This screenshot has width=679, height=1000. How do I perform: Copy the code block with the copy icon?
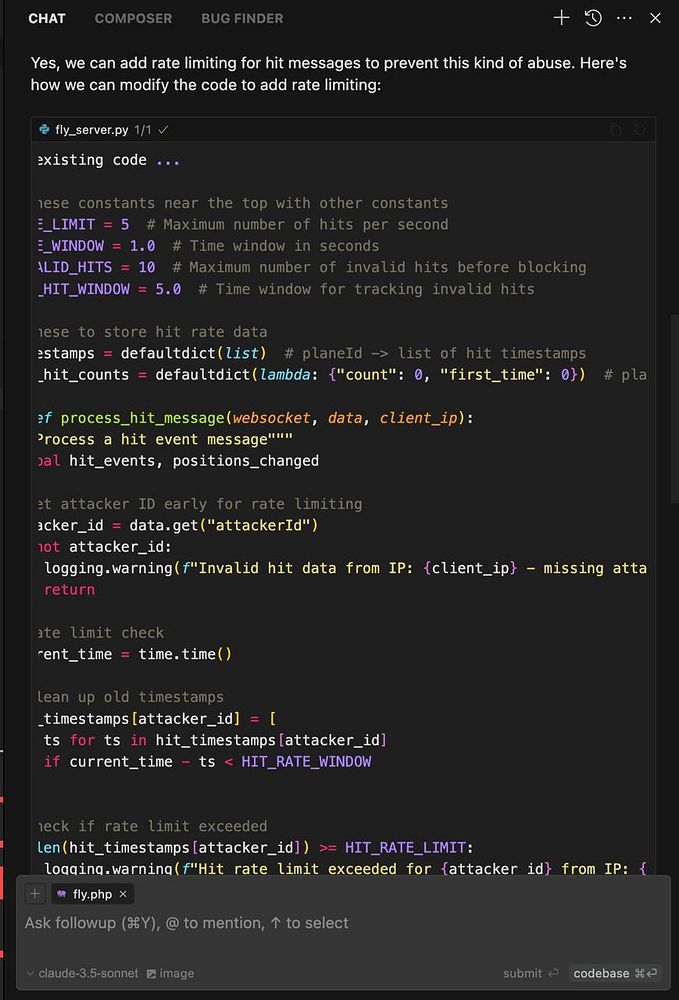click(615, 129)
